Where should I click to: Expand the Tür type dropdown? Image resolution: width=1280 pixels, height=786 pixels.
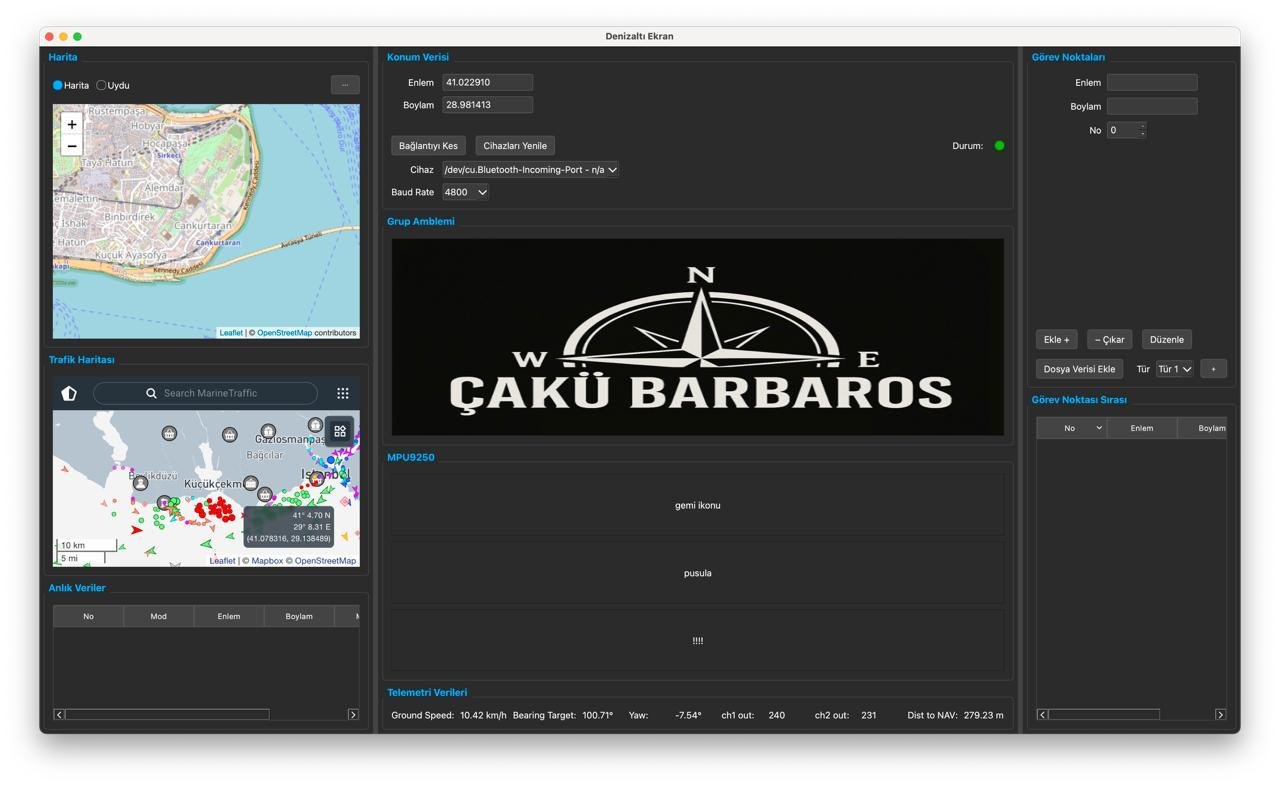(1175, 369)
